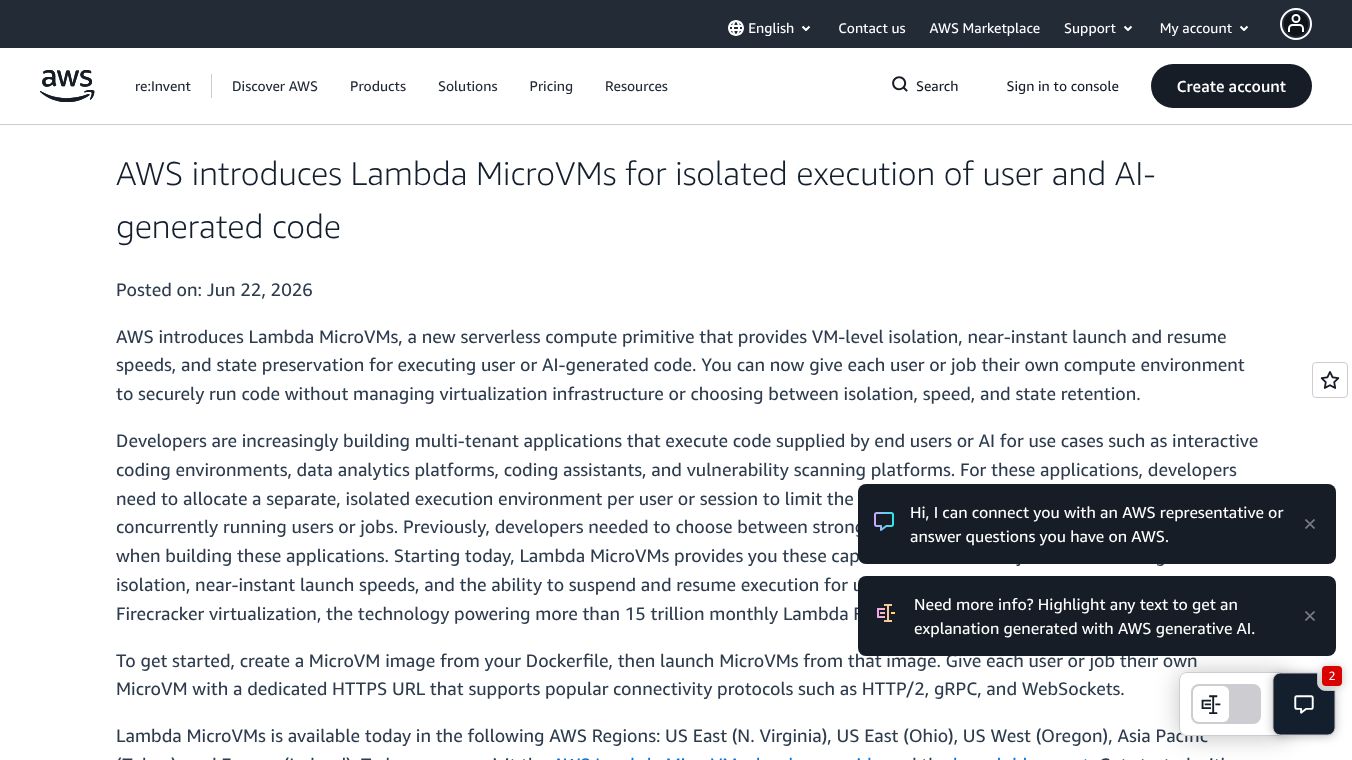Dismiss the AWS representative chat popup
This screenshot has width=1352, height=760.
pyautogui.click(x=1310, y=524)
